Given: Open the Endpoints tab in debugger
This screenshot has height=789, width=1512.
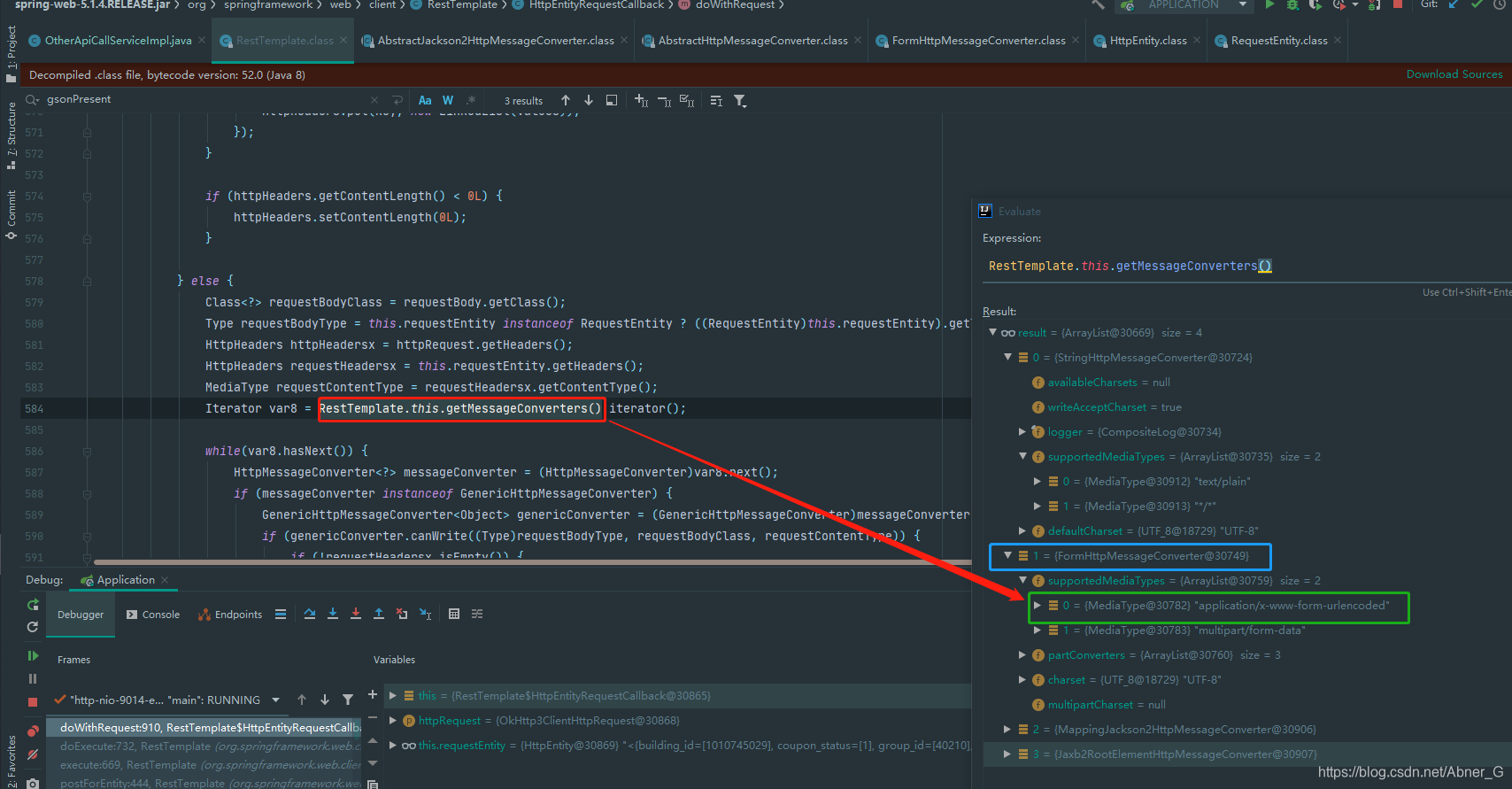Looking at the screenshot, I should [x=229, y=615].
